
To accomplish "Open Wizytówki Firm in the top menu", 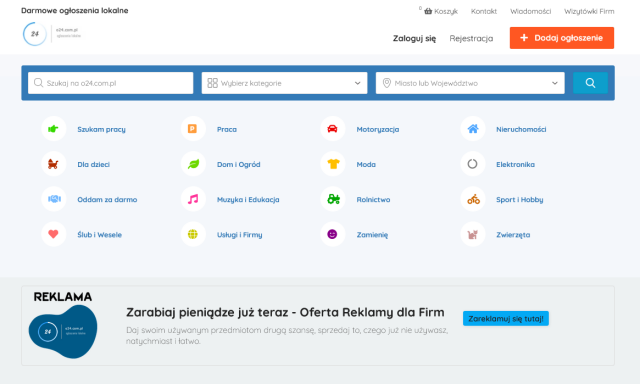I will (589, 11).
